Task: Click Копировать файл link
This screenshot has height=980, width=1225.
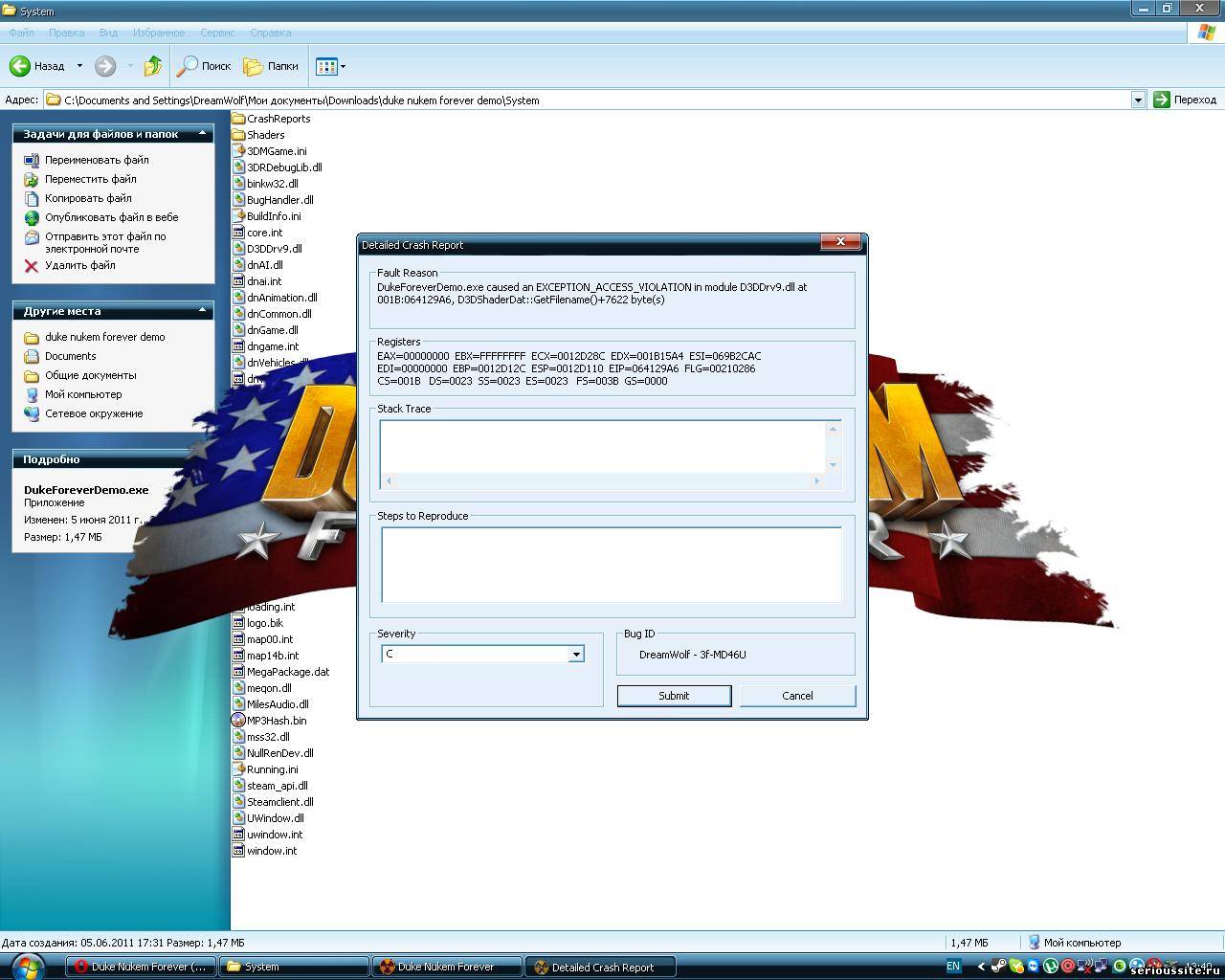Action: (88, 198)
